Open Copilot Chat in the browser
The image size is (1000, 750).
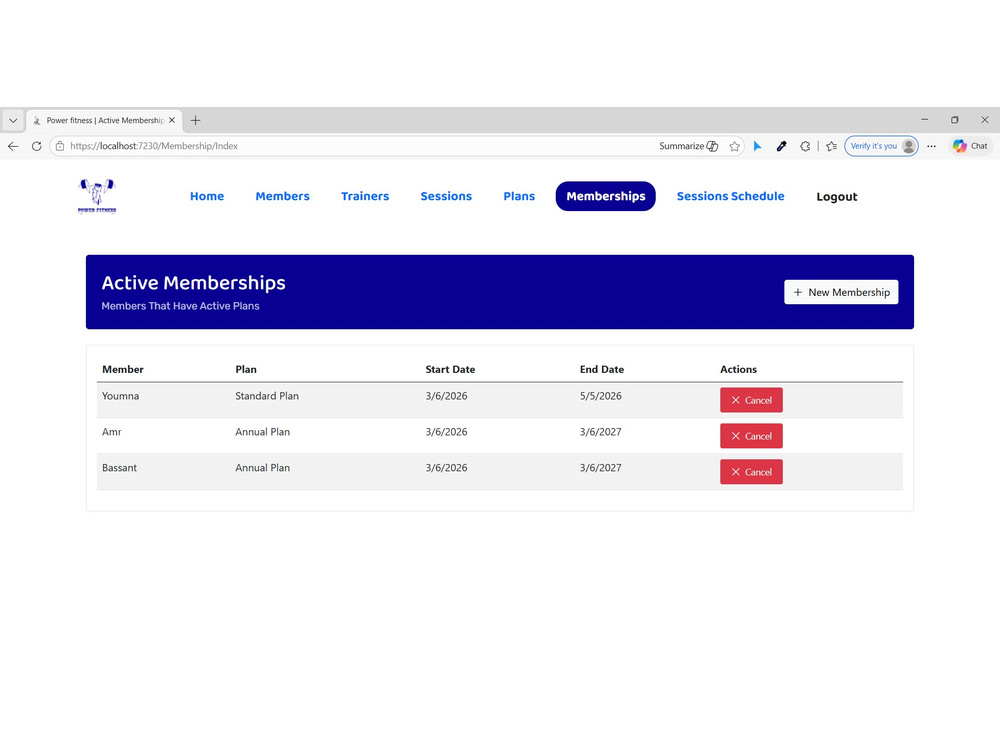pyautogui.click(x=970, y=146)
